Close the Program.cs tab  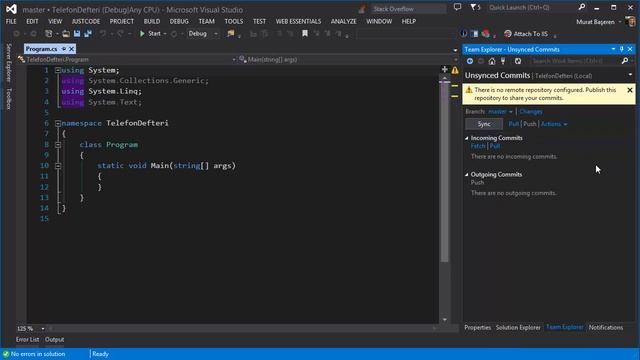point(71,49)
